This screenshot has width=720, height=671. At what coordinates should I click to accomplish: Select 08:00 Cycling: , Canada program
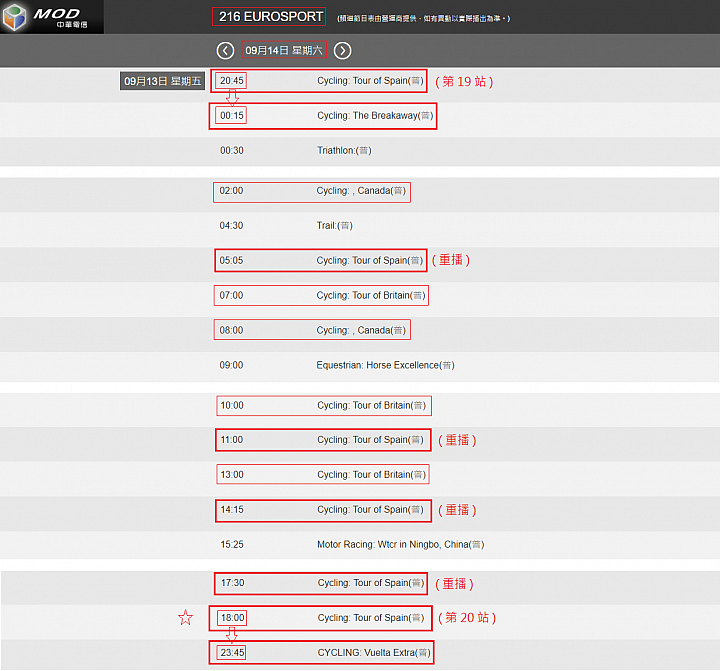312,330
